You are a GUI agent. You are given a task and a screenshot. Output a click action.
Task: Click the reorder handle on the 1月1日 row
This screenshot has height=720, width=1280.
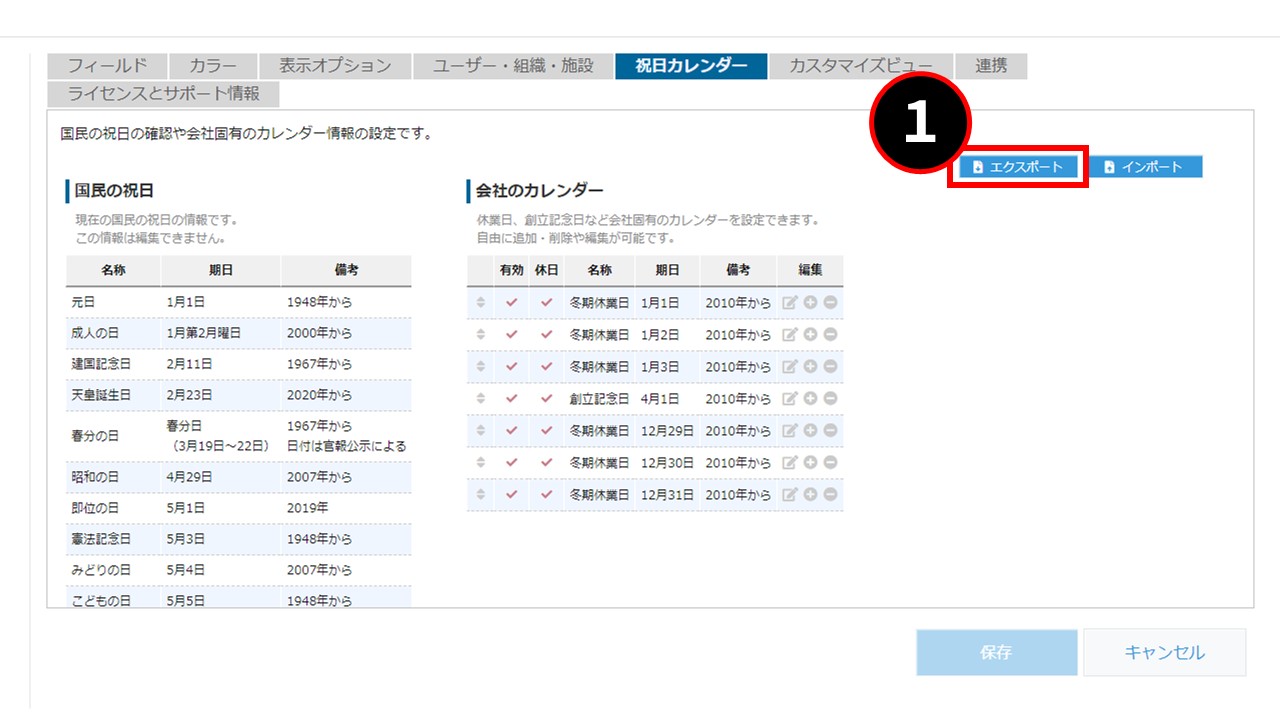pyautogui.click(x=480, y=303)
